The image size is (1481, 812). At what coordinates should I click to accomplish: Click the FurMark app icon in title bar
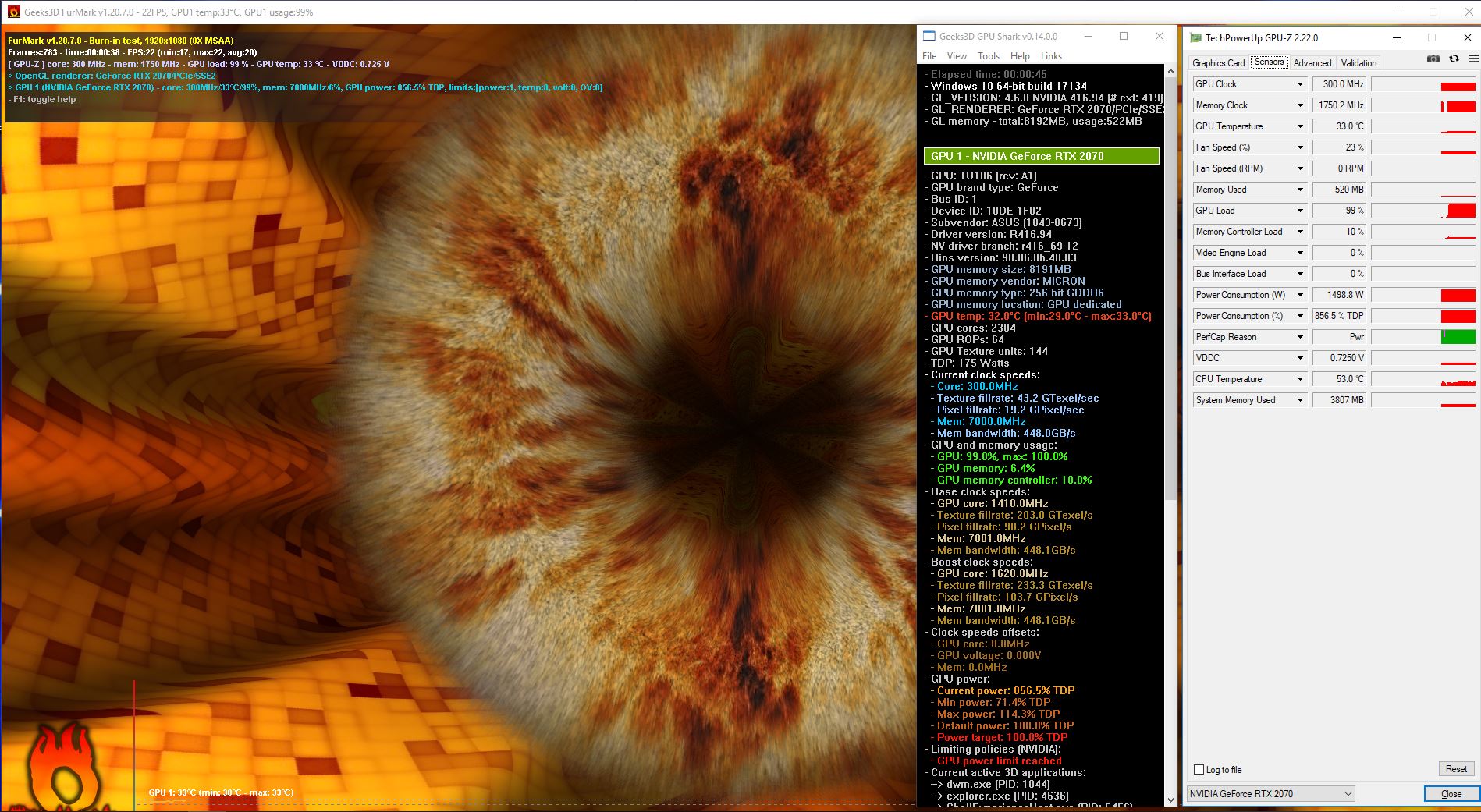pyautogui.click(x=13, y=12)
